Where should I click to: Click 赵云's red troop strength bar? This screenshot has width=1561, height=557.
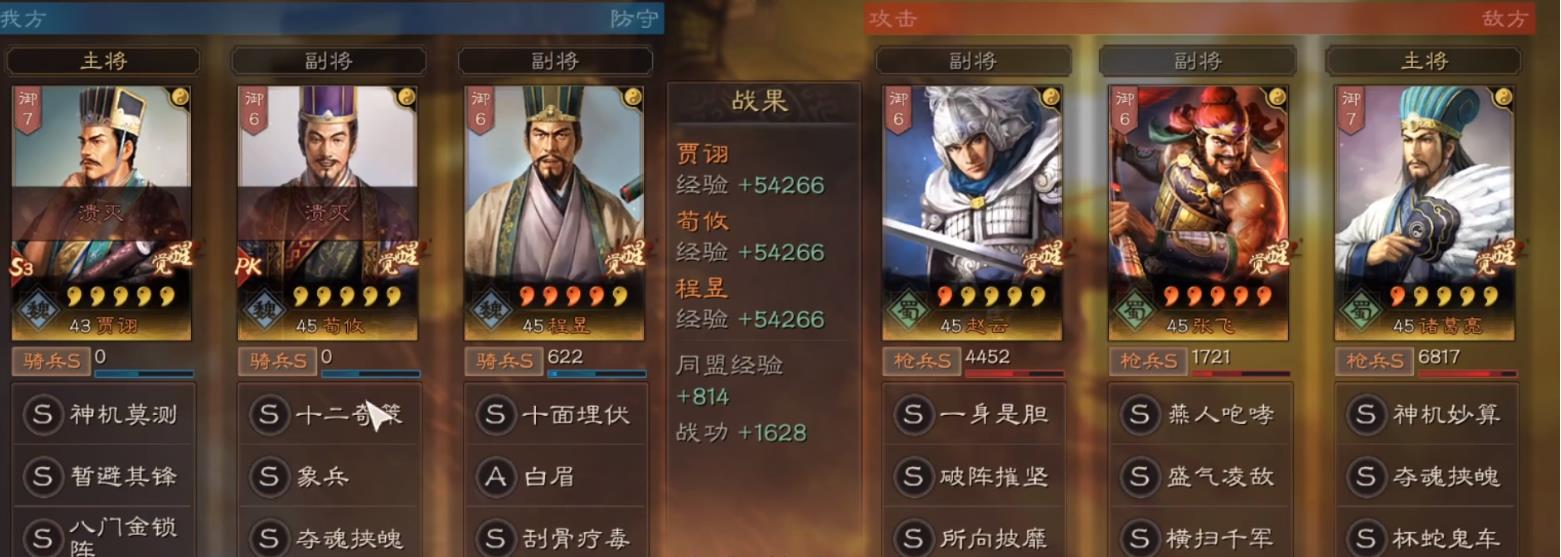click(1014, 374)
